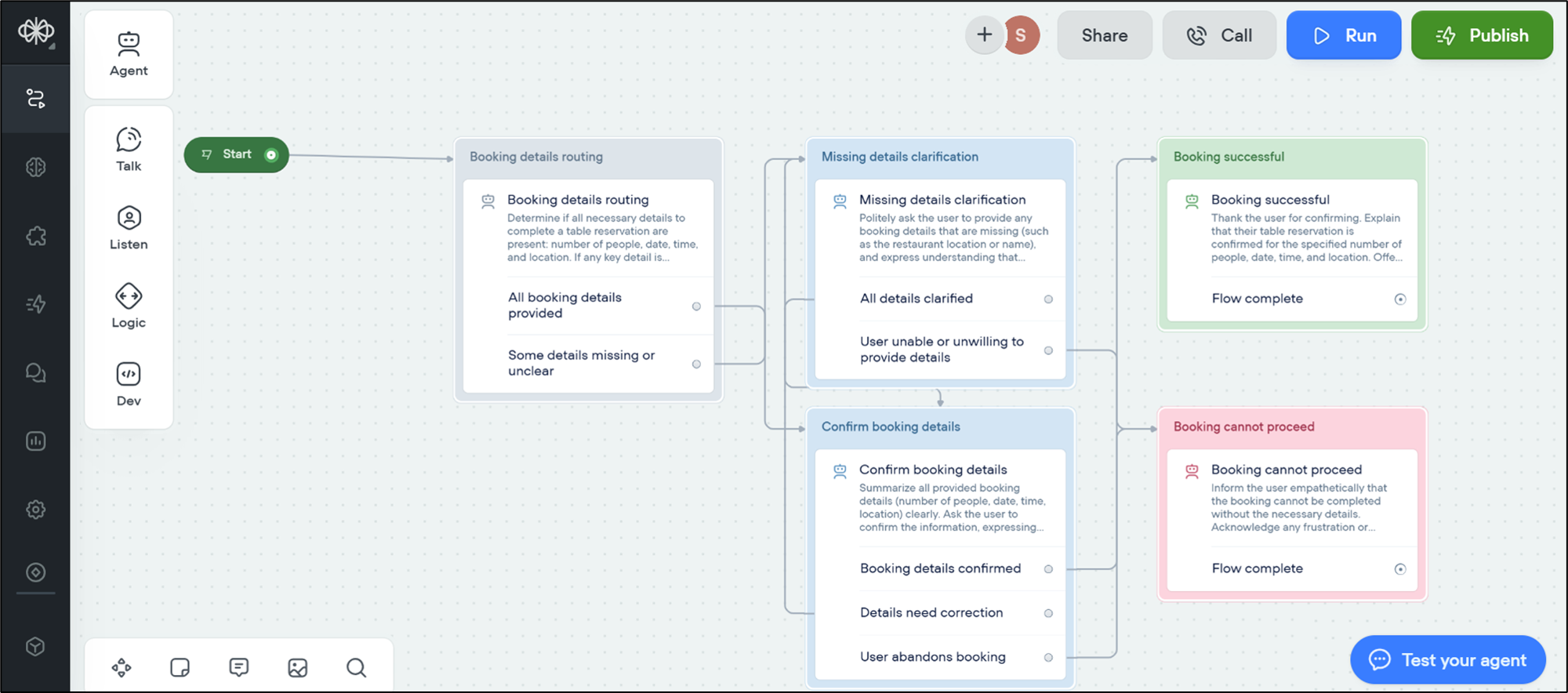This screenshot has height=693, width=1568.
Task: Click the Start node
Action: (x=236, y=154)
